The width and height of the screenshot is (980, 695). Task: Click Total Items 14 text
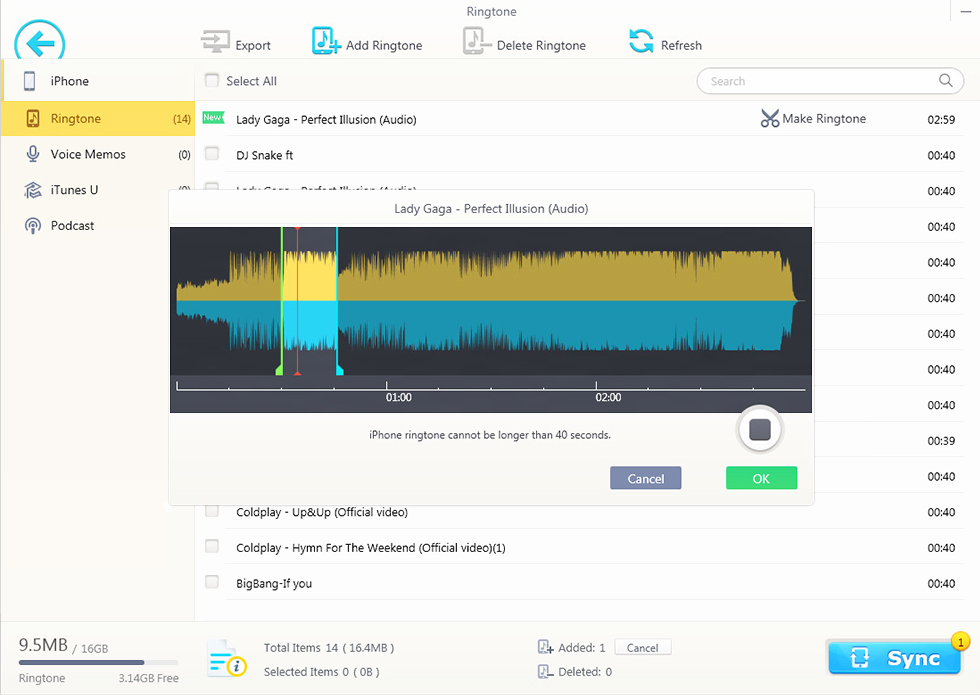pyautogui.click(x=329, y=648)
